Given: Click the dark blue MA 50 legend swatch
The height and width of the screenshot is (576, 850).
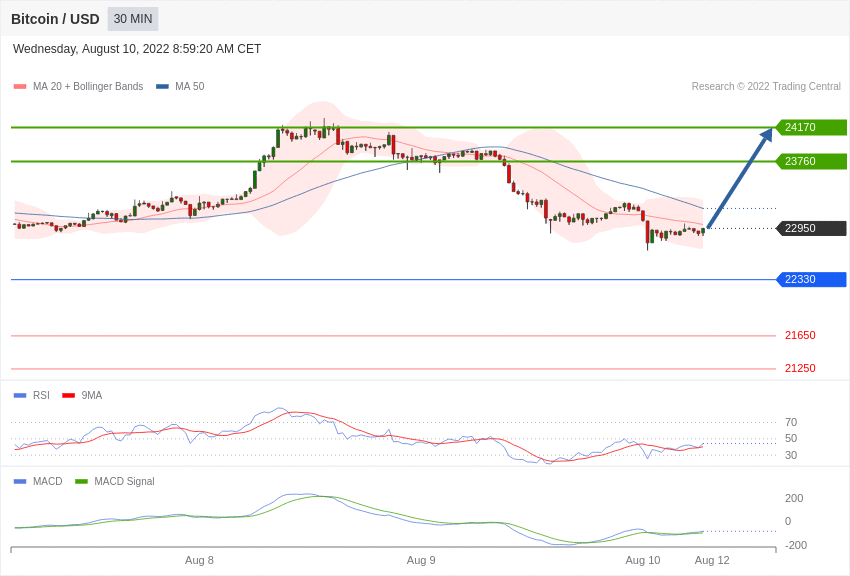Looking at the screenshot, I should (162, 87).
